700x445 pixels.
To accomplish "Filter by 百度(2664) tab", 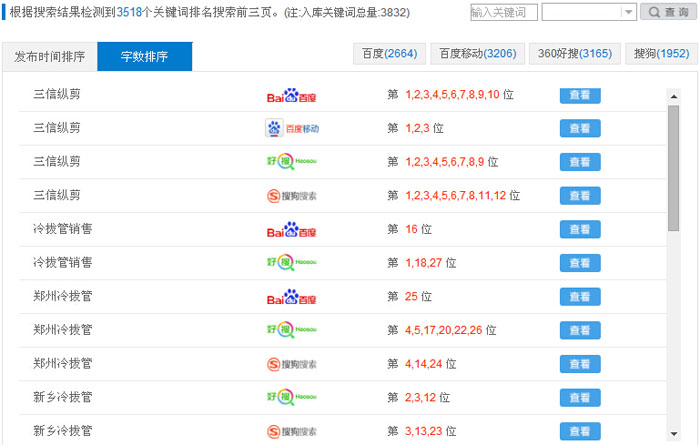I will [x=389, y=54].
